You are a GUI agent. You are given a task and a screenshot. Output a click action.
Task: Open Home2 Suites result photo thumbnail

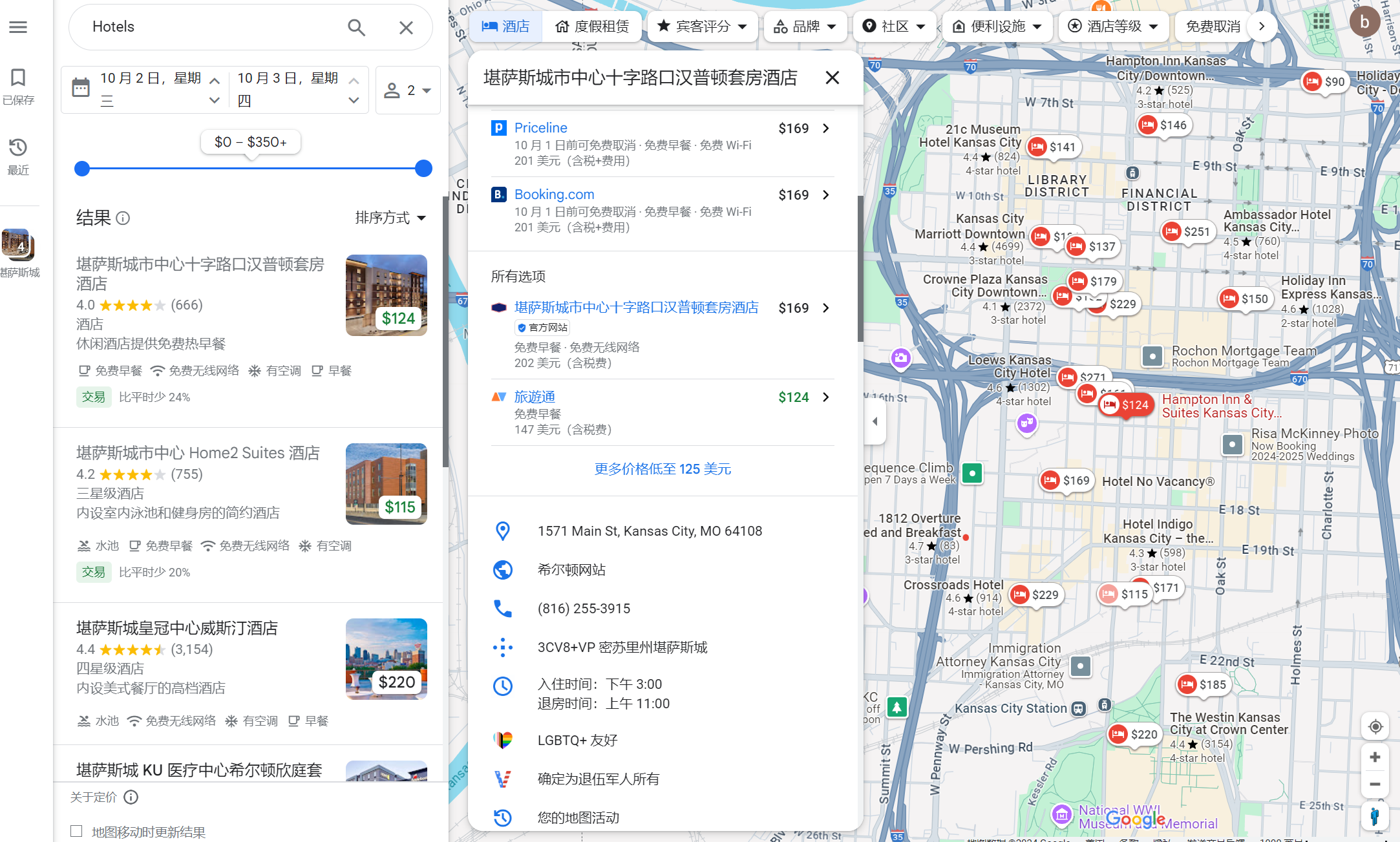387,484
